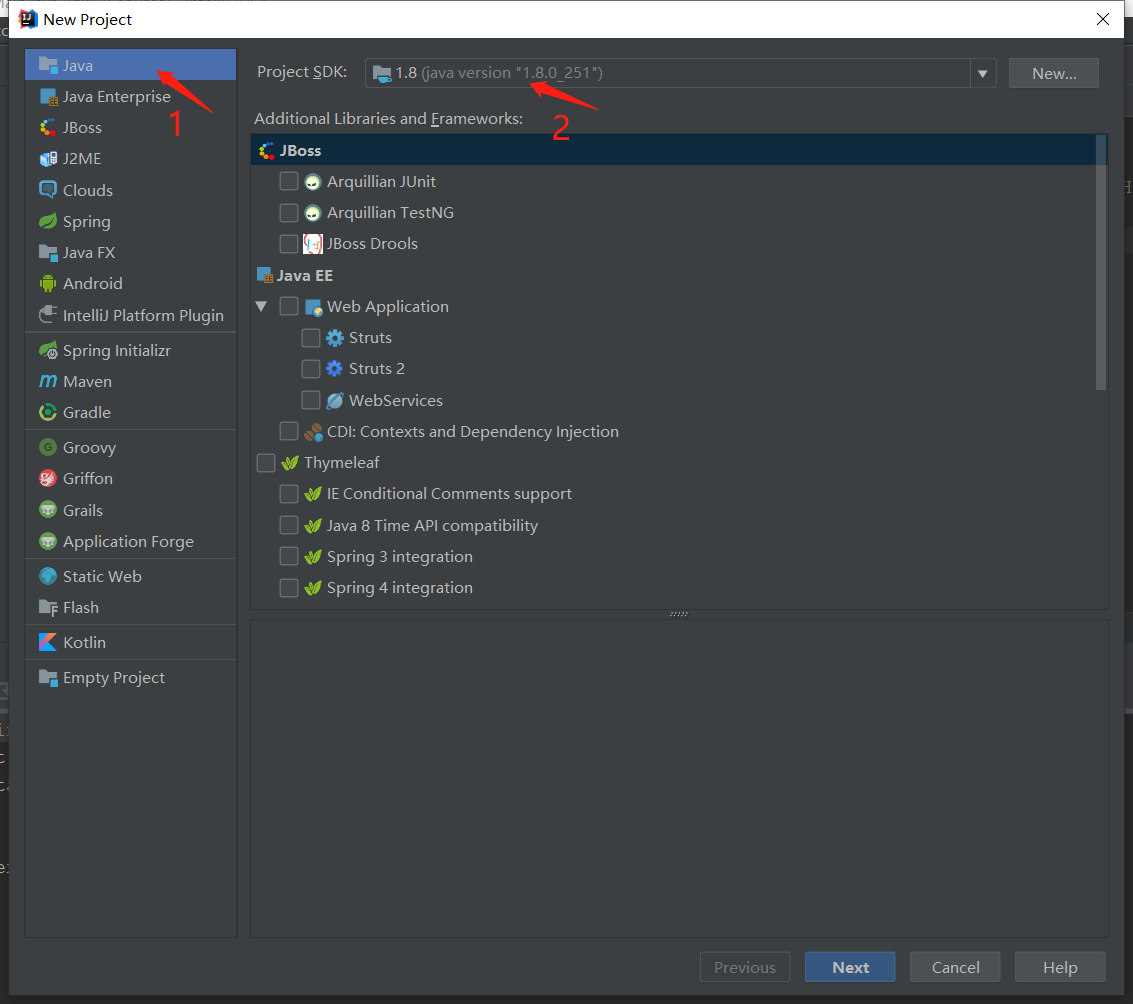Select the Gradle icon
1133x1004 pixels.
(x=48, y=413)
